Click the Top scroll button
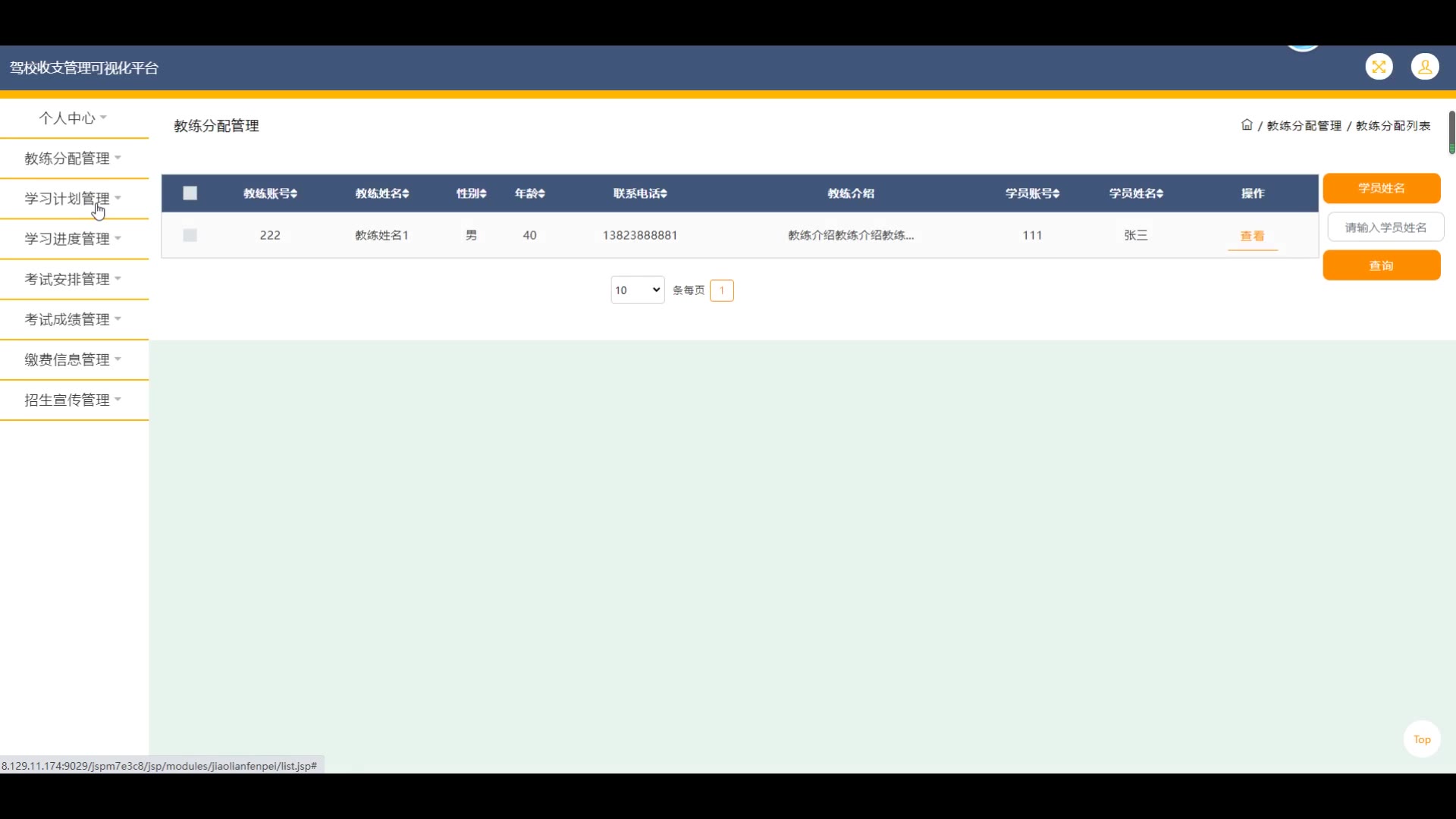 pyautogui.click(x=1421, y=739)
